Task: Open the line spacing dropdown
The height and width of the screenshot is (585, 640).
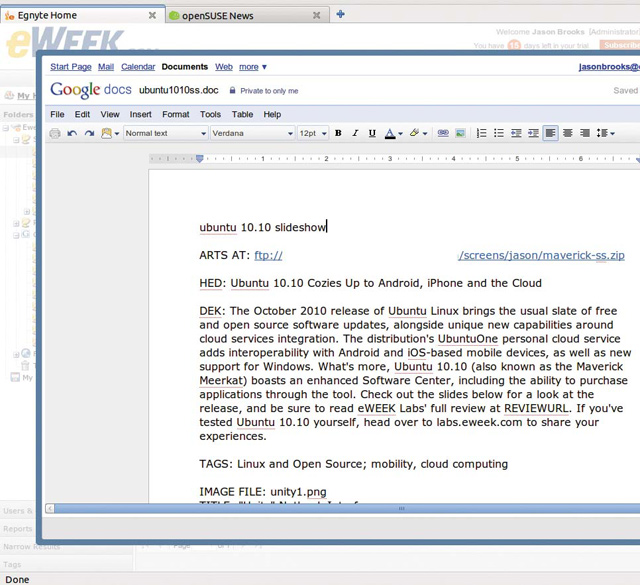Action: tap(606, 133)
